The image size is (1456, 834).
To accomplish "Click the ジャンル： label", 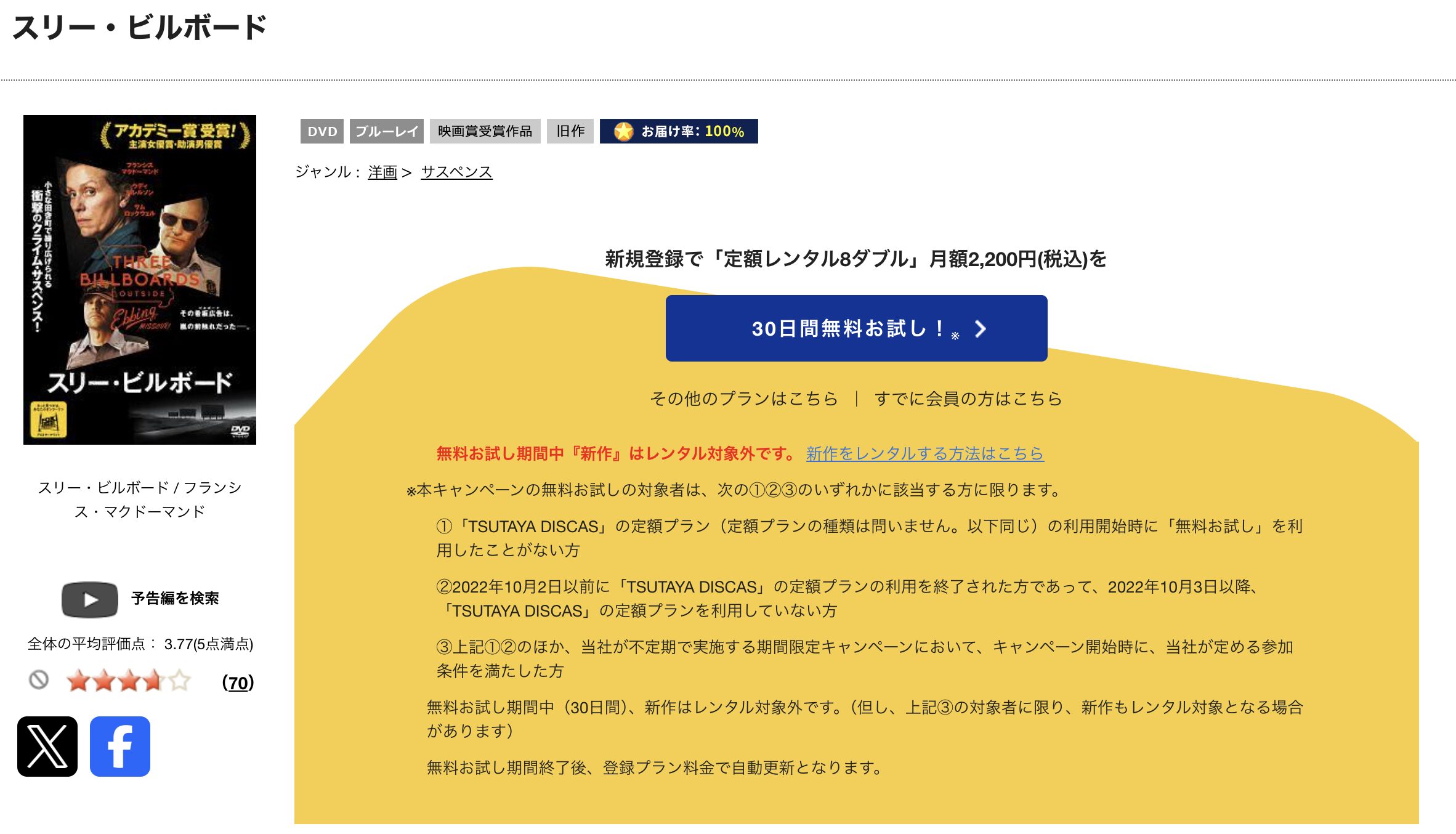I will [328, 172].
